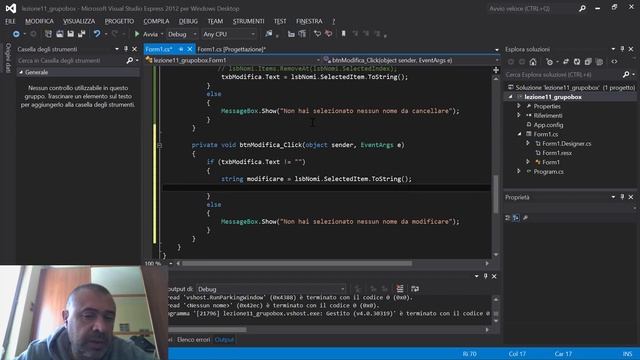640x360 pixels.
Task: Toggle auto-hide pin on Proprietà panel
Action: coord(622,197)
